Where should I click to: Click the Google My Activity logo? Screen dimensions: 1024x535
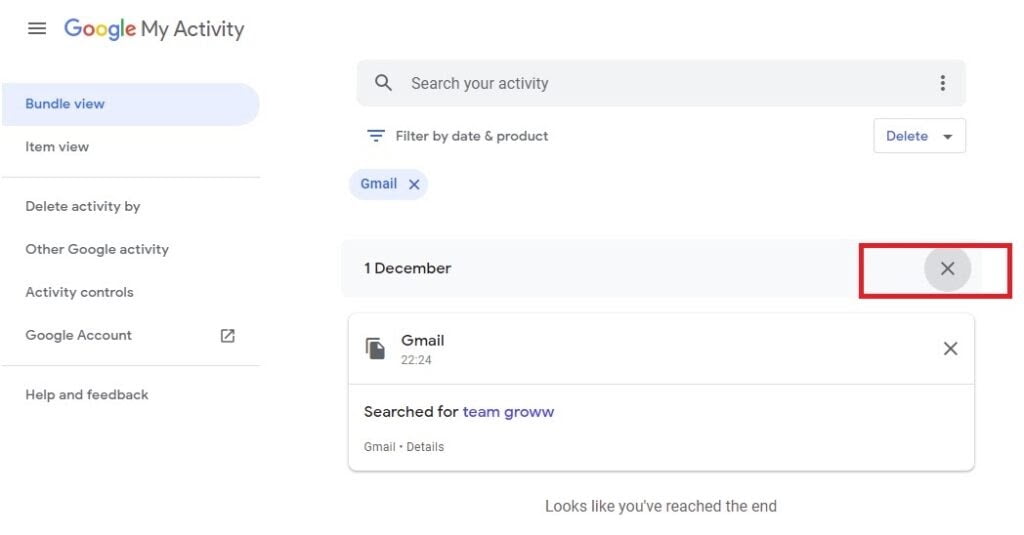click(x=154, y=29)
